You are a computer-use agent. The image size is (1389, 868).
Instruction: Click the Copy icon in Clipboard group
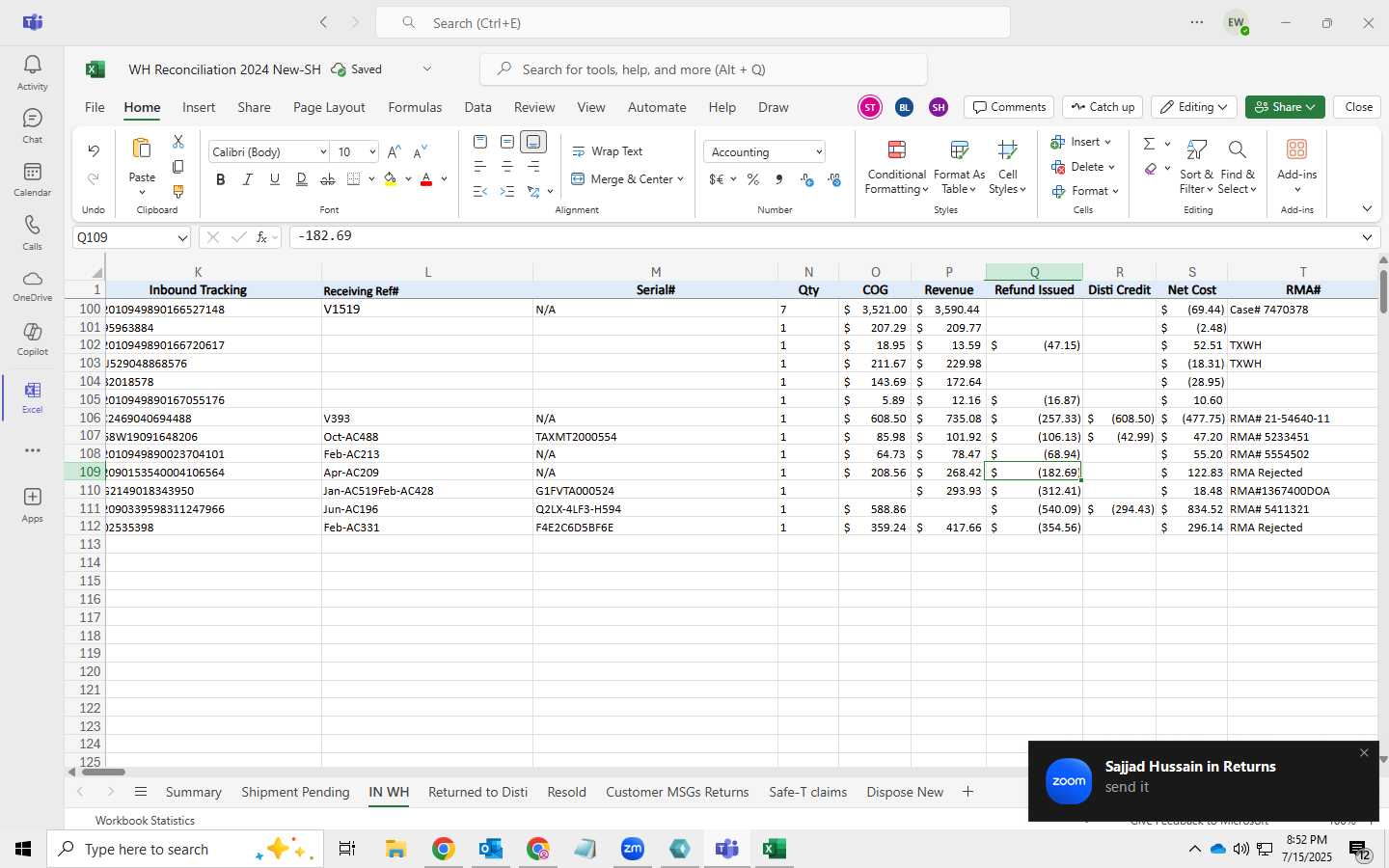(177, 167)
